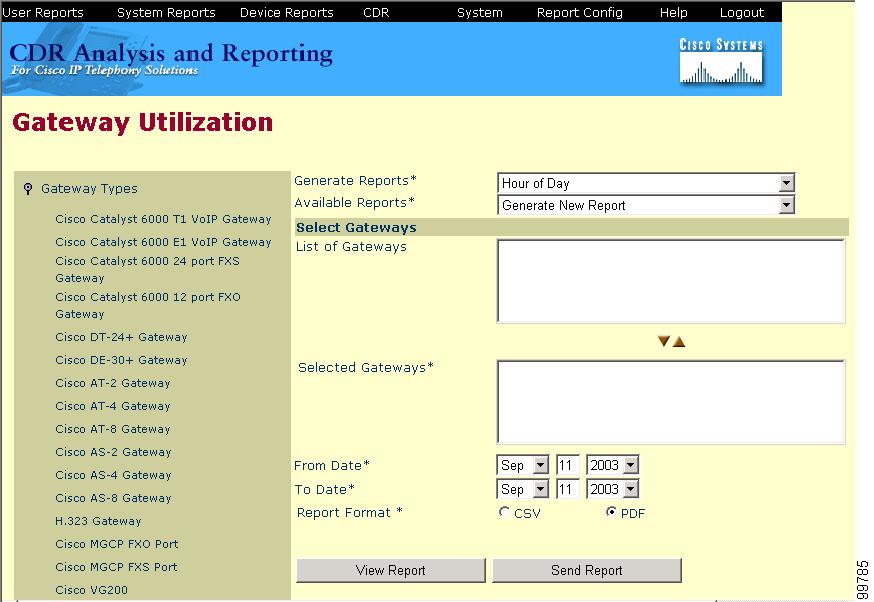Image resolution: width=874 pixels, height=602 pixels.
Task: Open the Report Config menu
Action: click(x=580, y=12)
